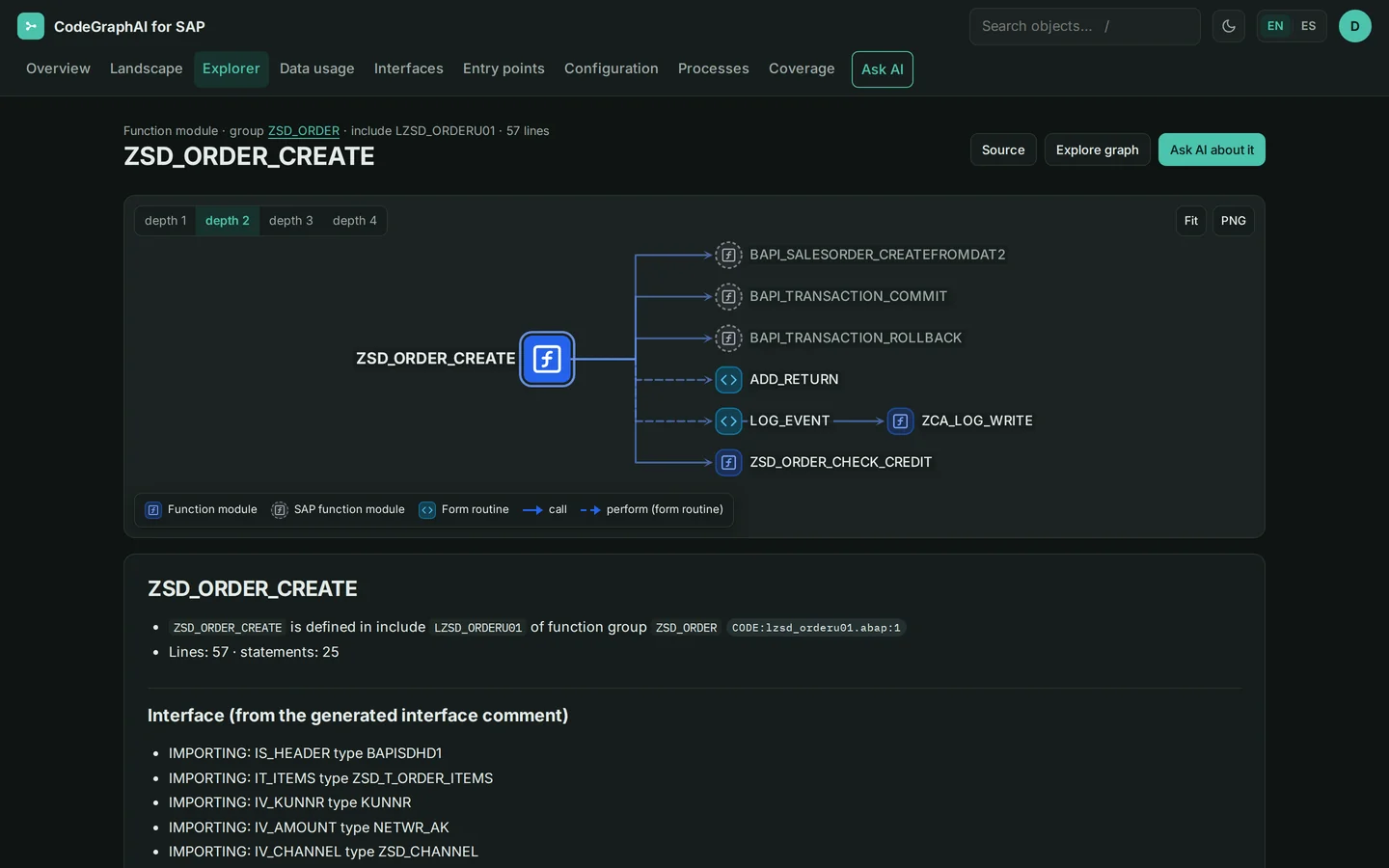Click the ADD_RETURN node label
This screenshot has height=868, width=1389.
click(794, 379)
